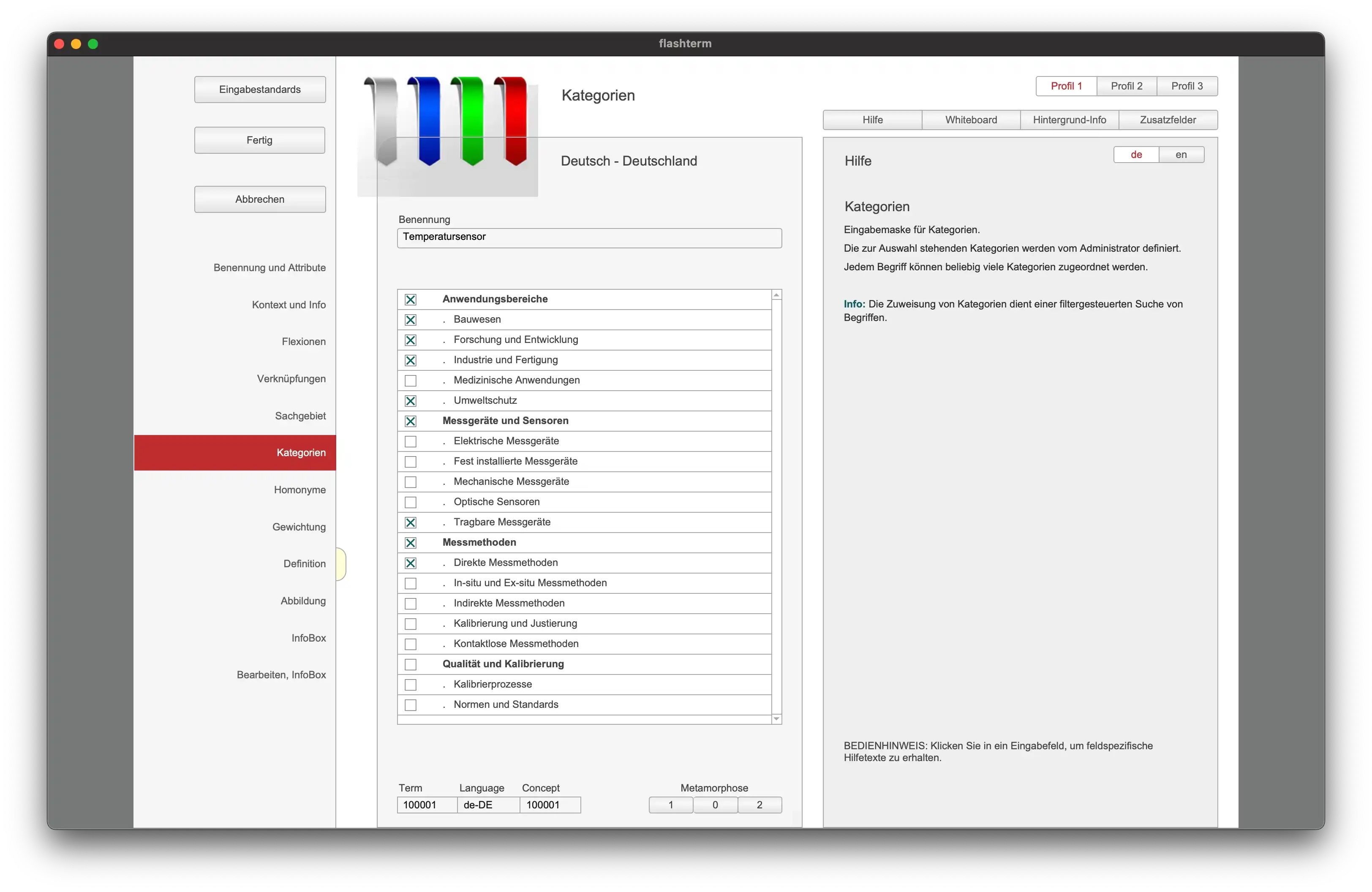Toggle checkbox for Elektrische Messgeräte
The image size is (1372, 892).
coord(411,441)
